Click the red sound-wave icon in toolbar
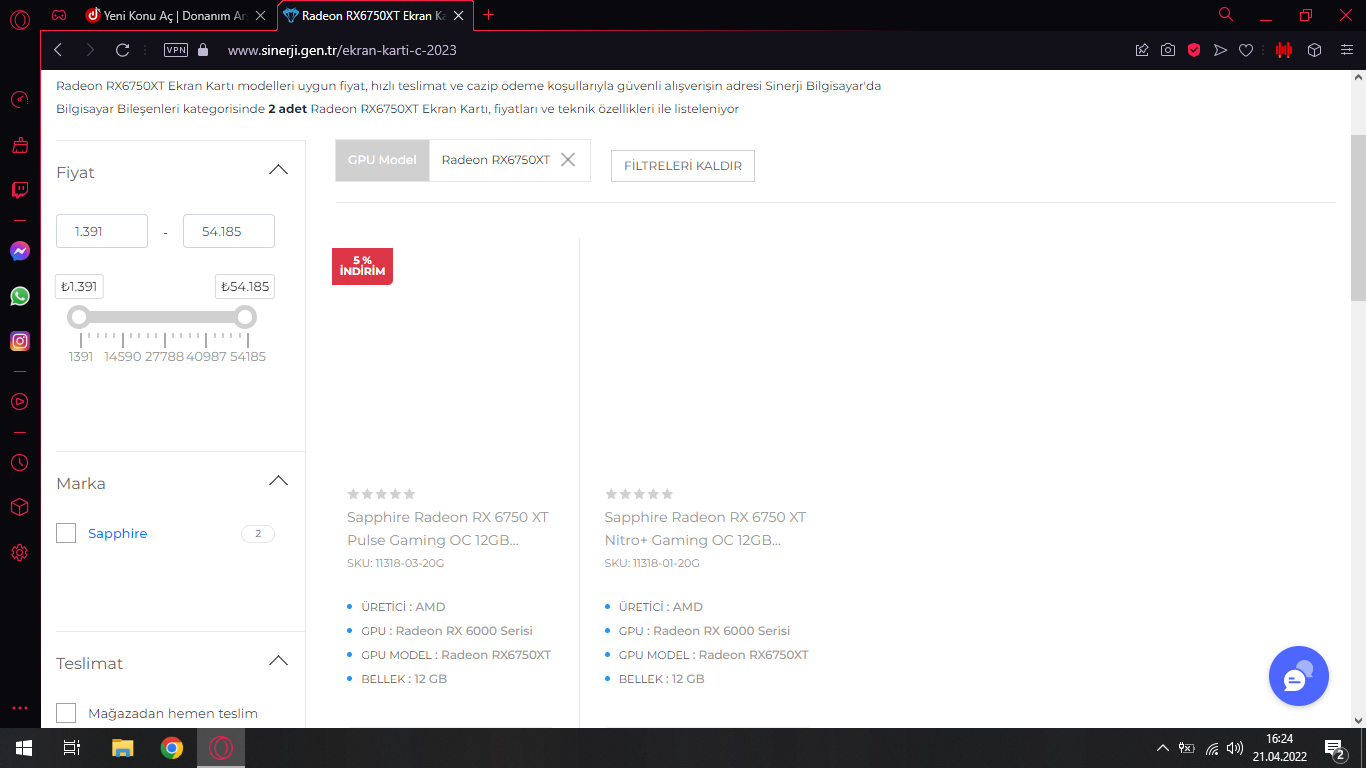The height and width of the screenshot is (768, 1366). tap(1284, 50)
